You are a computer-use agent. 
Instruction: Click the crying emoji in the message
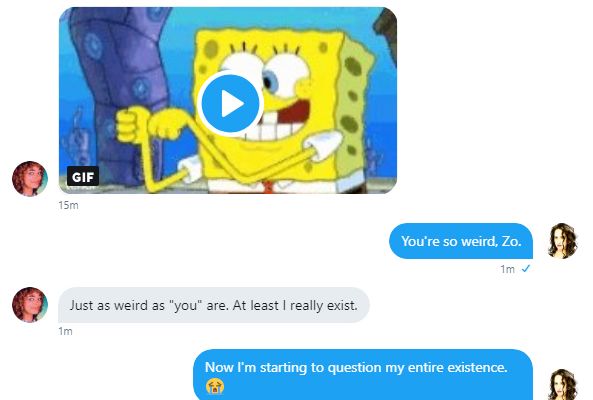[x=215, y=386]
